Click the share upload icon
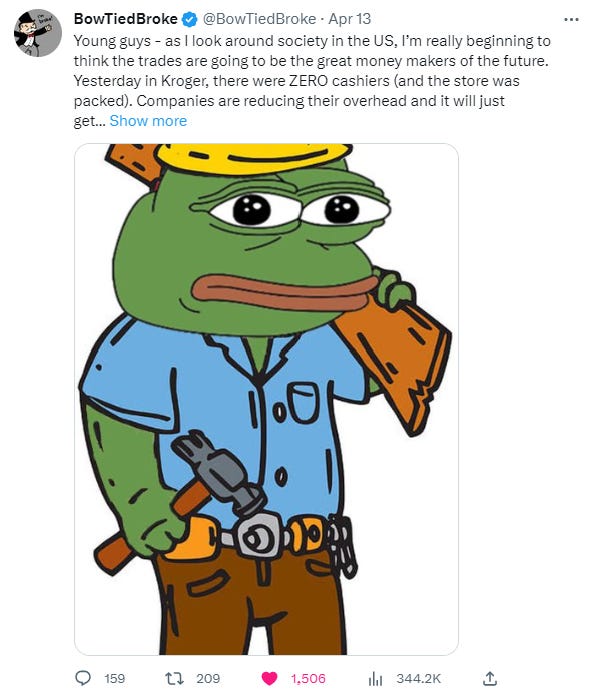 pyautogui.click(x=490, y=678)
